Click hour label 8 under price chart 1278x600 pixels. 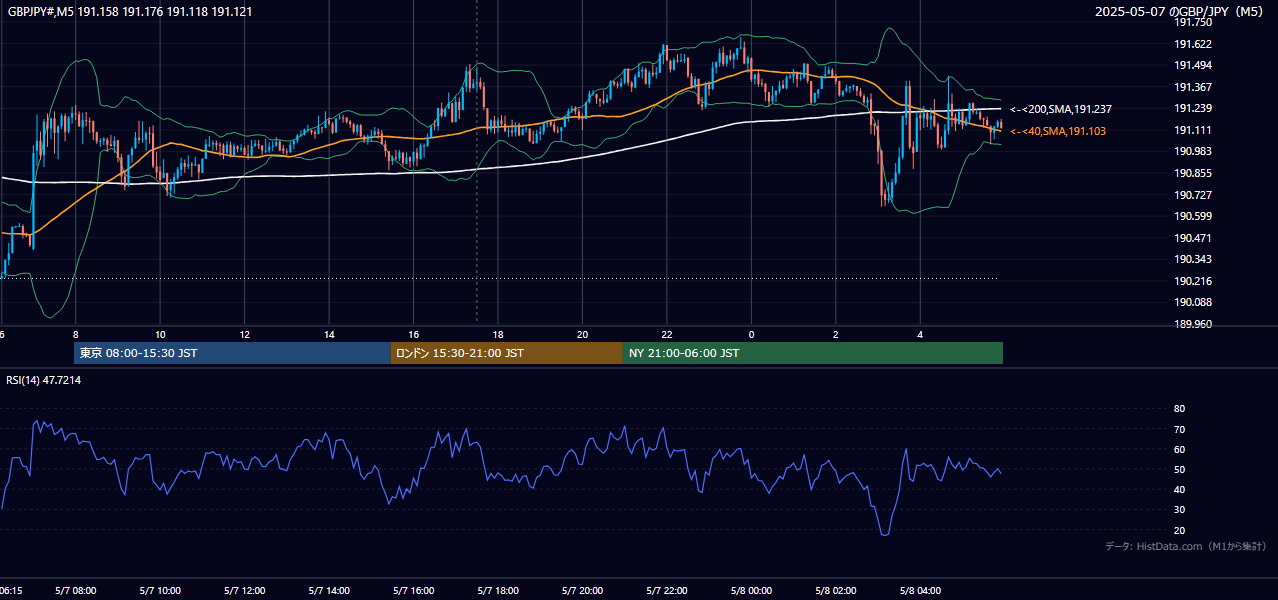point(75,335)
